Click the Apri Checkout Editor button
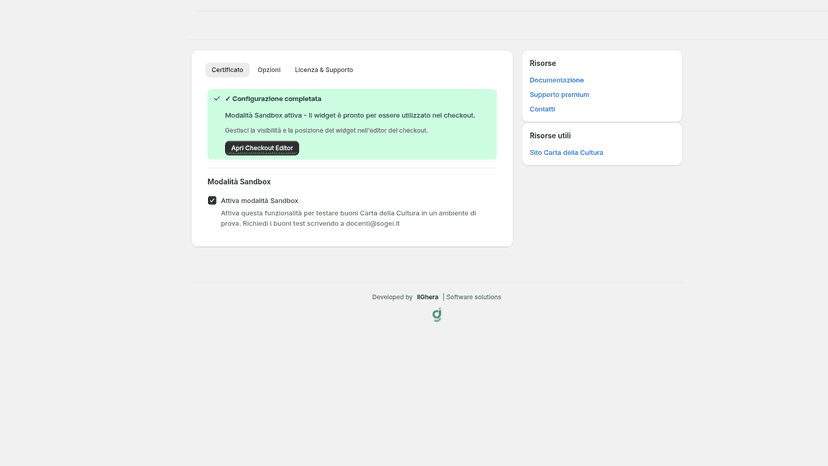The image size is (828, 466). (x=262, y=148)
